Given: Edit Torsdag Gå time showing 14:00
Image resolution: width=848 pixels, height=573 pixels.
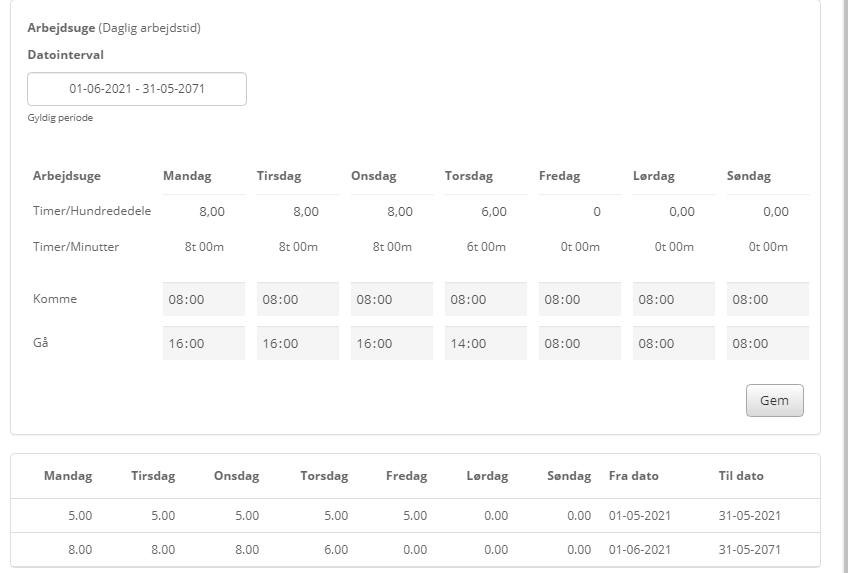Looking at the screenshot, I should (x=486, y=343).
